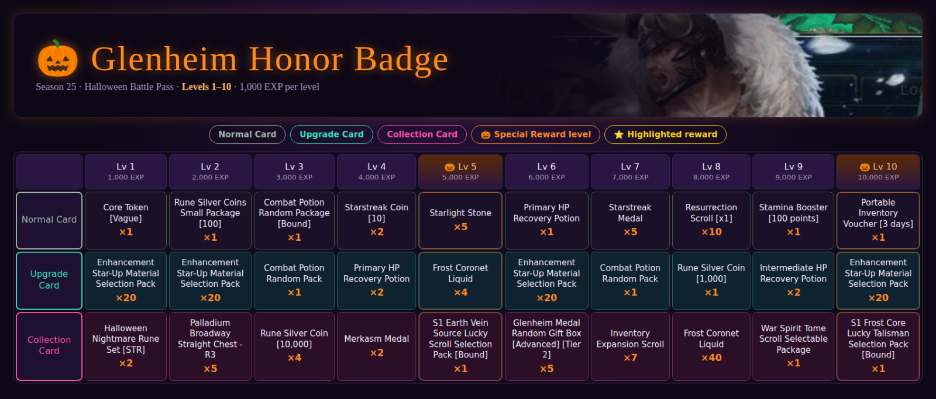This screenshot has width=936, height=399.
Task: Select the Special Reward level legend chip
Action: (x=535, y=134)
